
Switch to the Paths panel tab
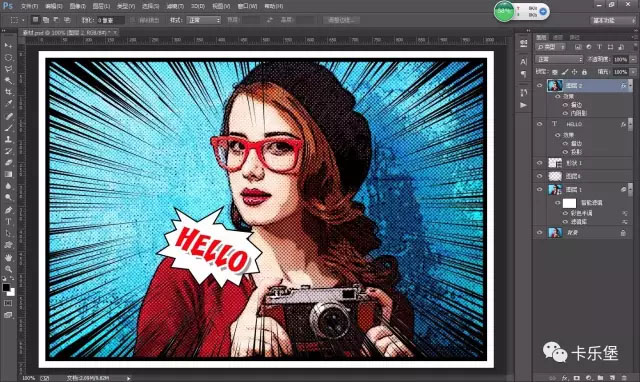[574, 37]
